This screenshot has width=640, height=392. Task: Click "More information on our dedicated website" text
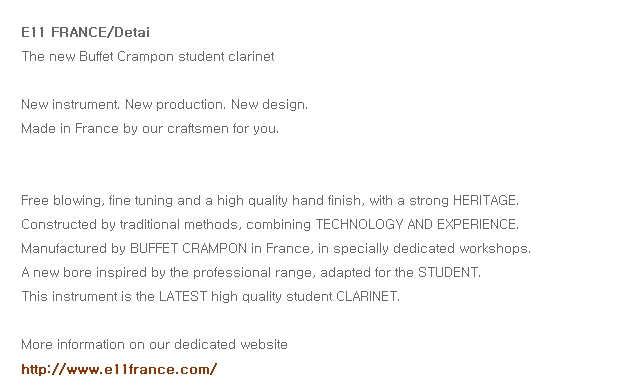[154, 345]
